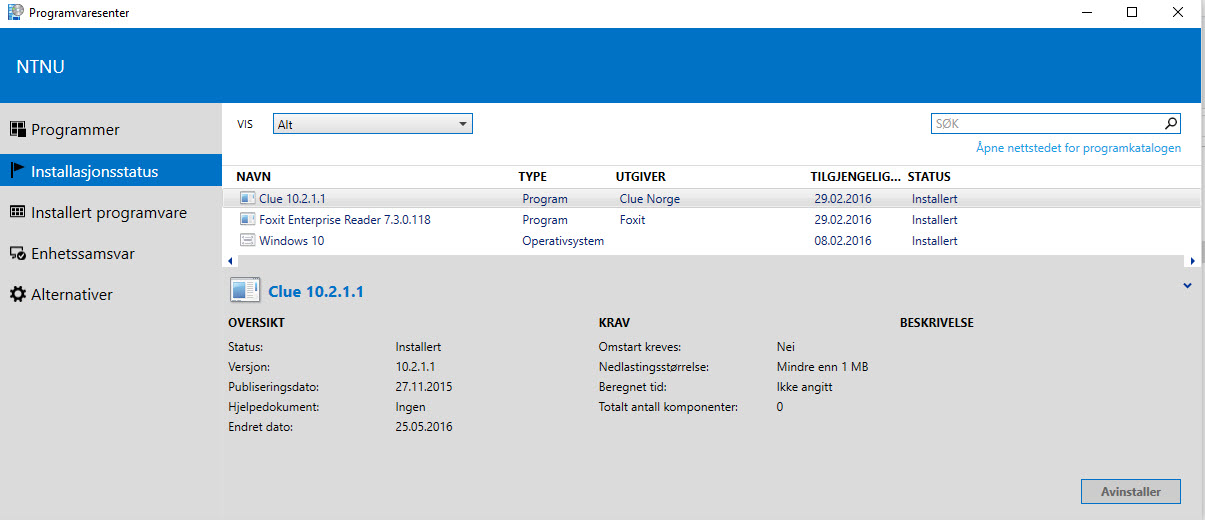Screen dimensions: 1205x520
Task: Click the BESKRIVELSE heading
Action: click(937, 323)
